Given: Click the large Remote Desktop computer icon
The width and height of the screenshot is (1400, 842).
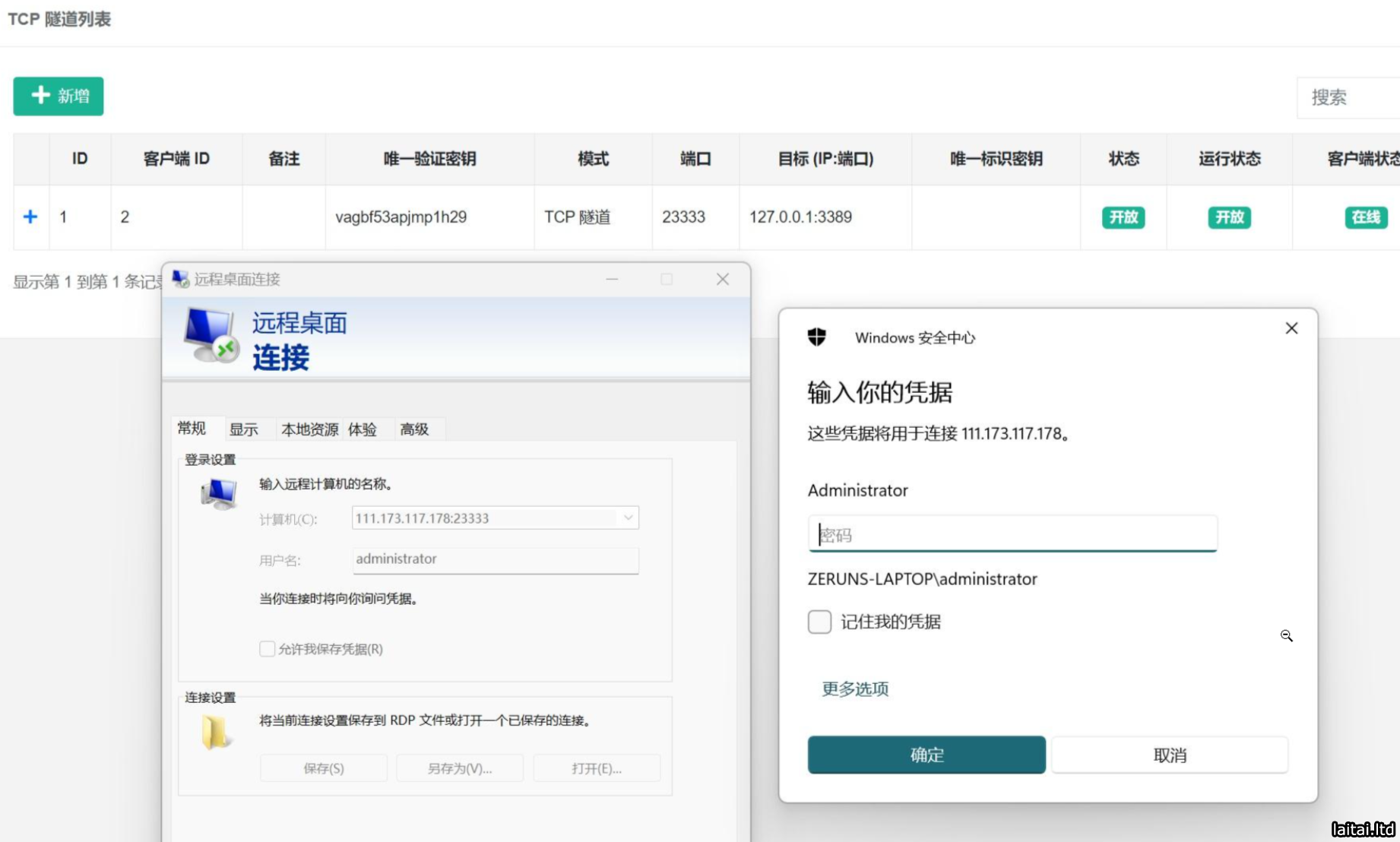Looking at the screenshot, I should coord(211,335).
